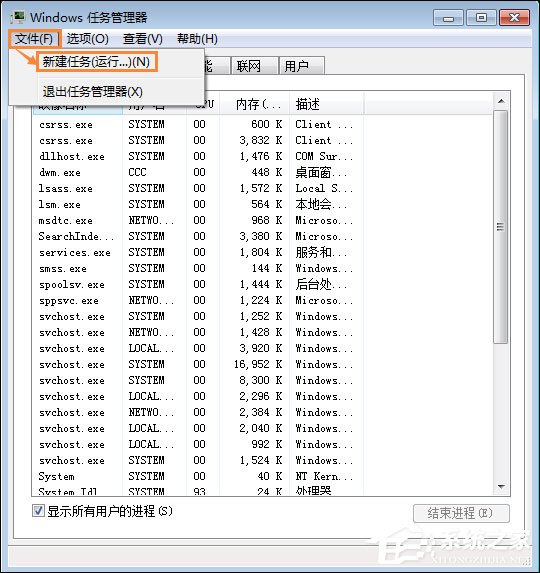Switch to the 联网 tab

tap(254, 66)
